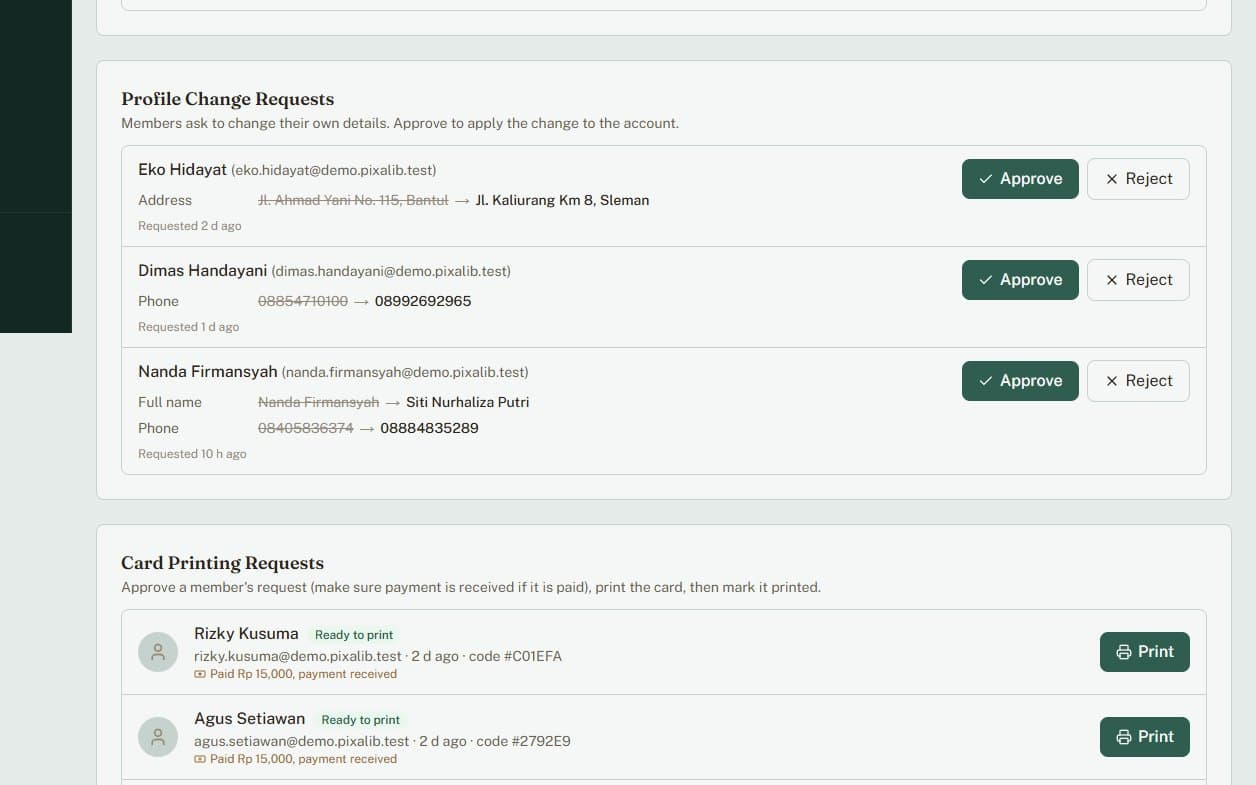
Task: Click email nanda.firmansyah@demo.pixalib.test
Action: click(x=405, y=373)
